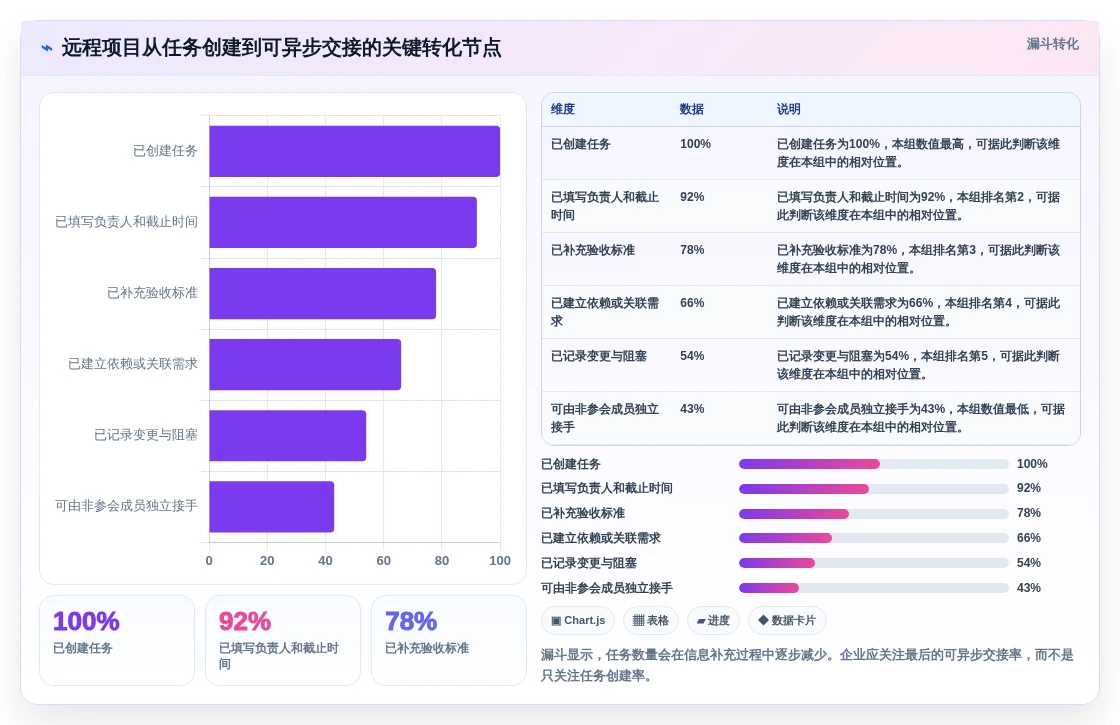This screenshot has height=725, width=1120.
Task: Click the progress list label 已记录变更与阻塞
Action: point(589,564)
